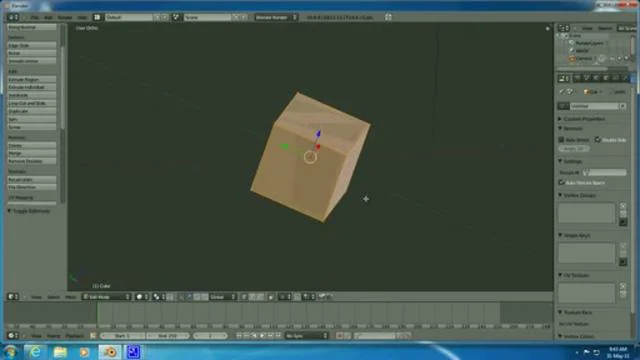Toggle Auto Texture Space checkbox
This screenshot has width=640, height=360.
coord(562,182)
